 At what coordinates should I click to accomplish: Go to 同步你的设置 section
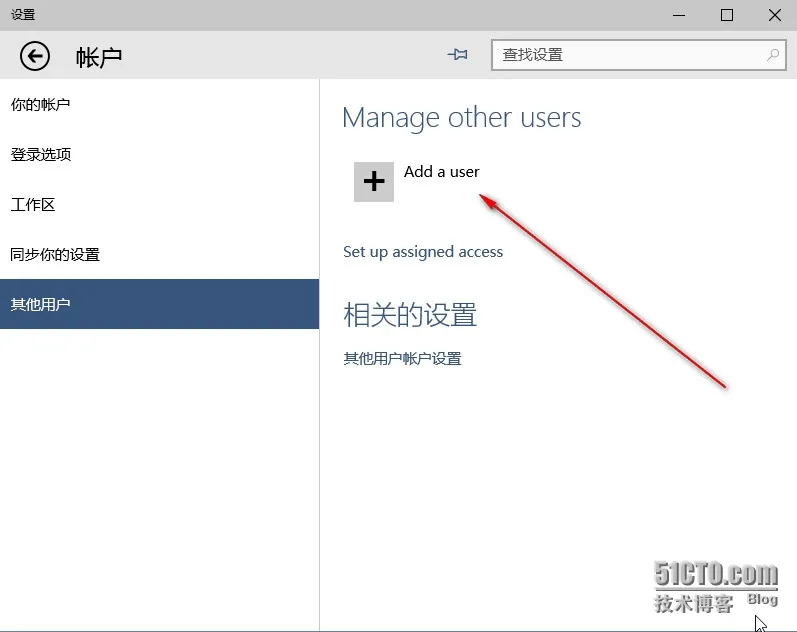159,254
